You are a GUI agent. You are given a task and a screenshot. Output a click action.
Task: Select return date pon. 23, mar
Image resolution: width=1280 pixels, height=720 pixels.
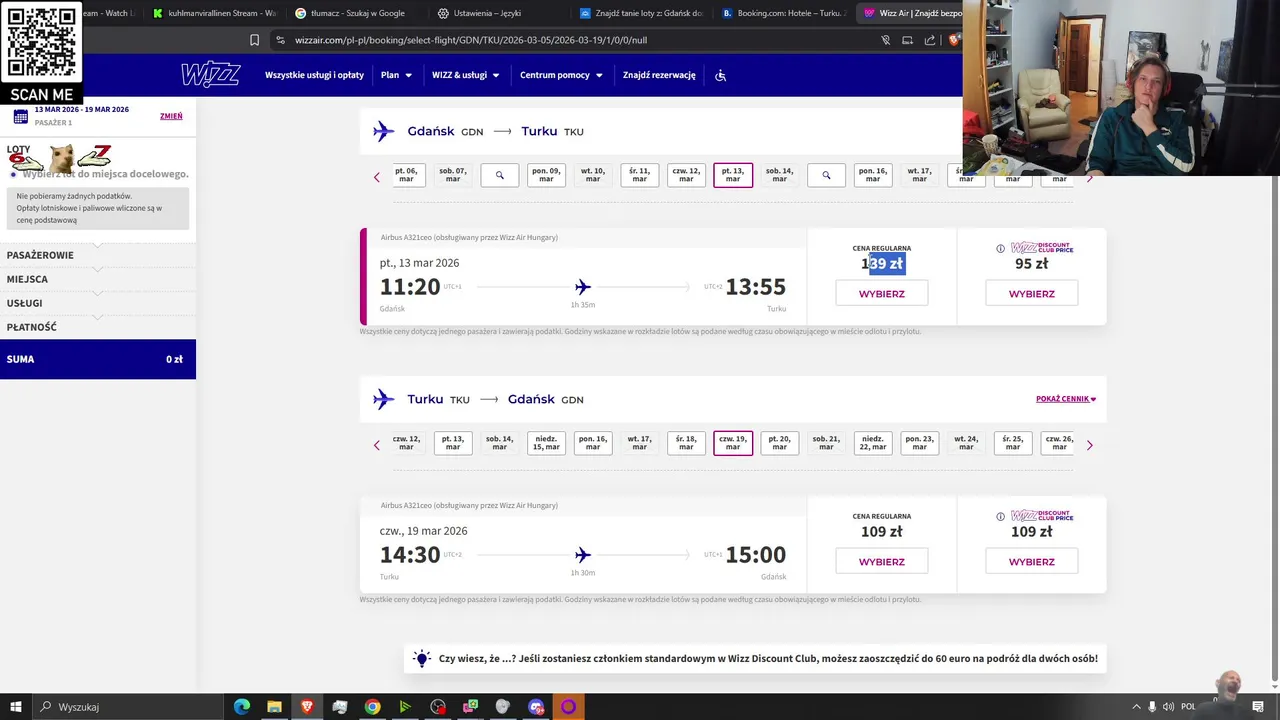[x=919, y=443]
